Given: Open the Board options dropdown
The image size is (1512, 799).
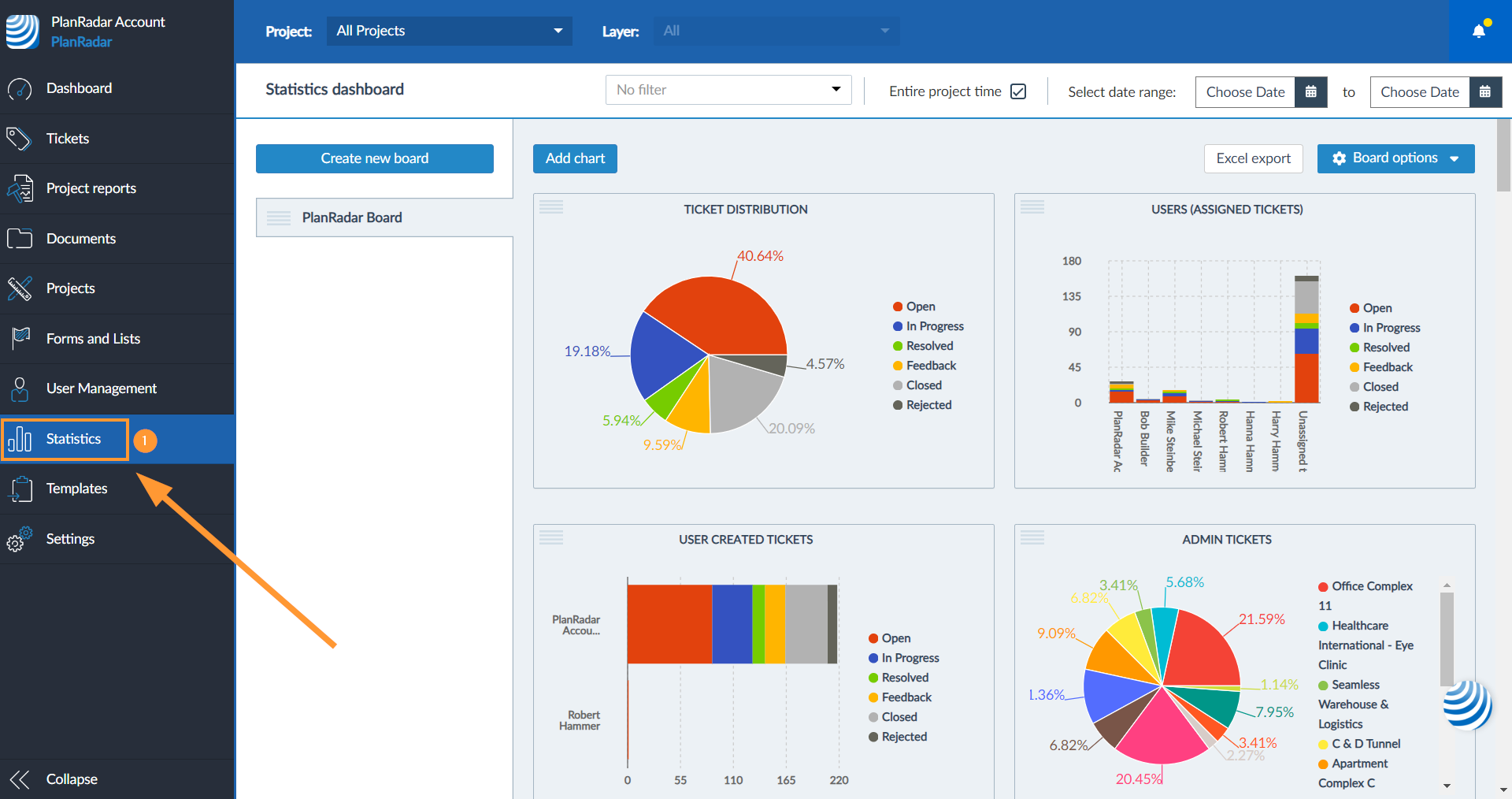Looking at the screenshot, I should coord(1395,158).
